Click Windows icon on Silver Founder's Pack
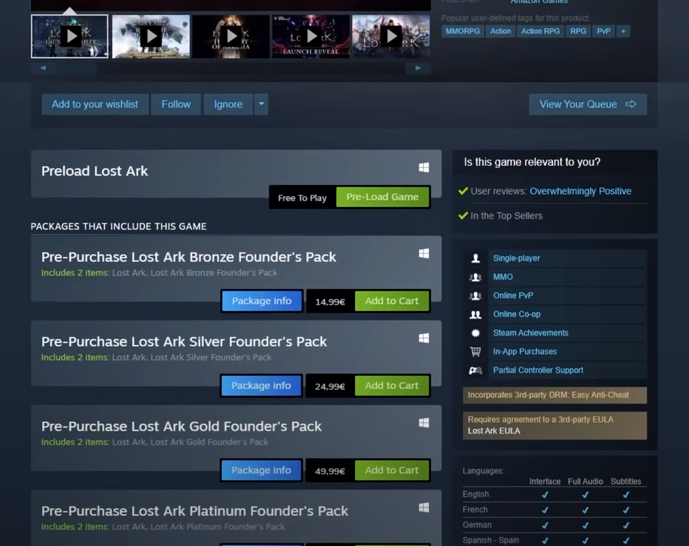 [424, 338]
